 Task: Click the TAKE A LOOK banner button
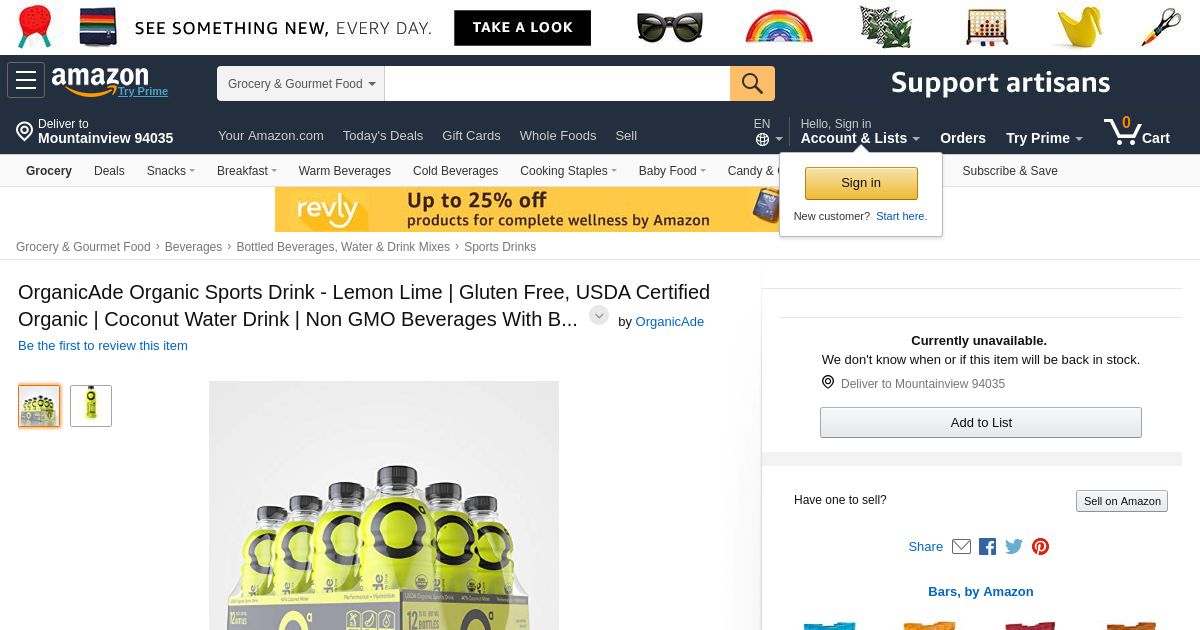522,28
